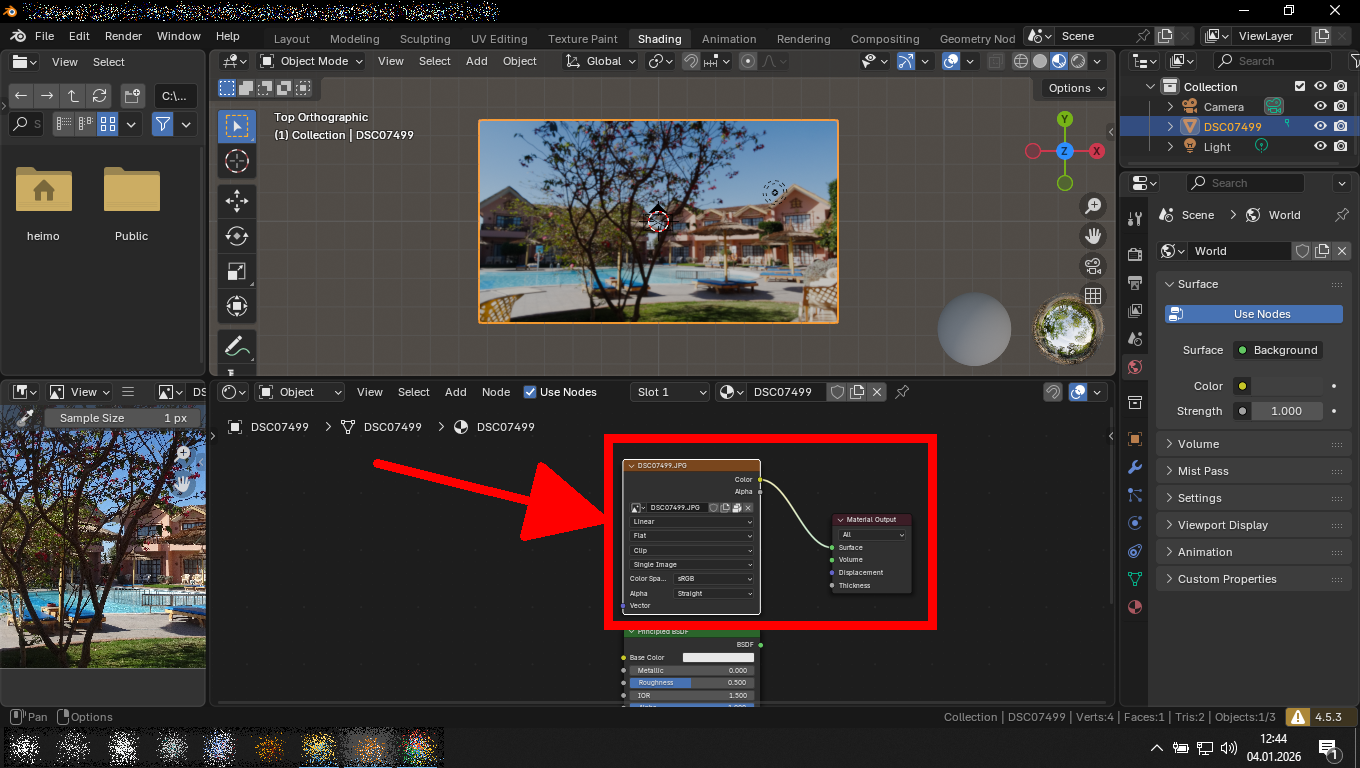
Task: Click the Use Nodes button in Surface panel
Action: point(1254,314)
